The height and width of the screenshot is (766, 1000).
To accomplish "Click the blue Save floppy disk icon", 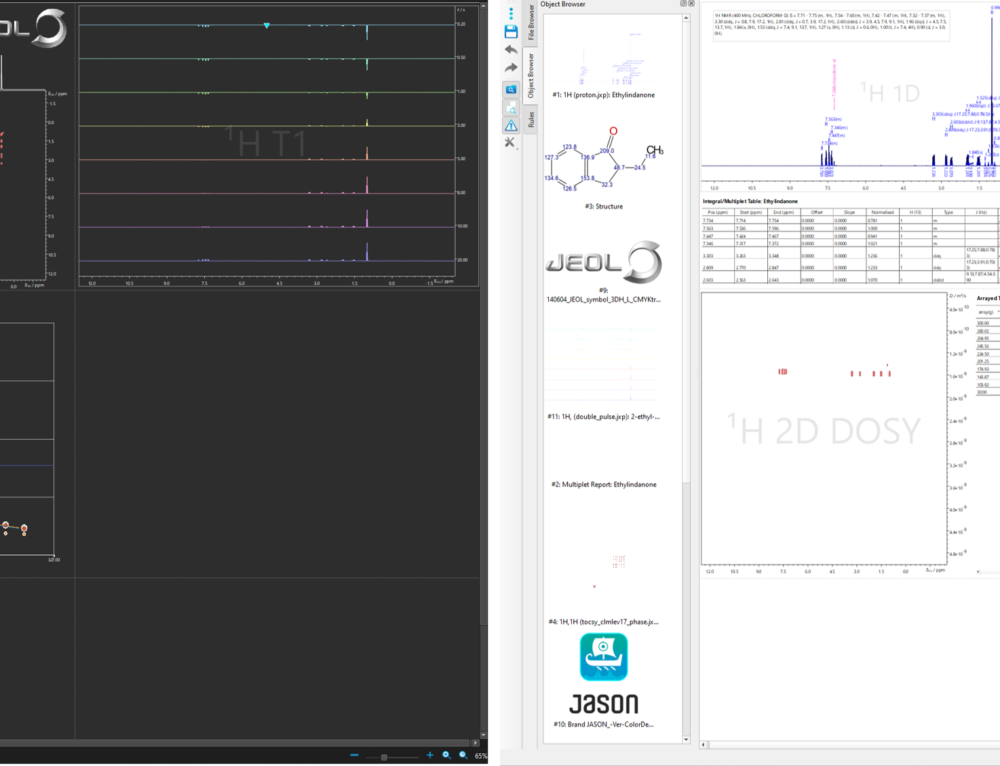I will (511, 32).
